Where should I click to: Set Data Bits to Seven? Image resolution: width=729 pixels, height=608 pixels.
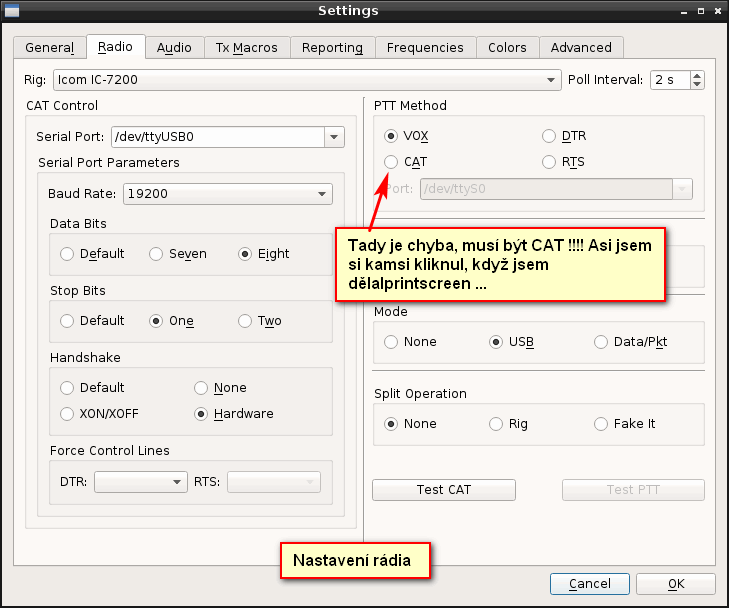tap(156, 254)
